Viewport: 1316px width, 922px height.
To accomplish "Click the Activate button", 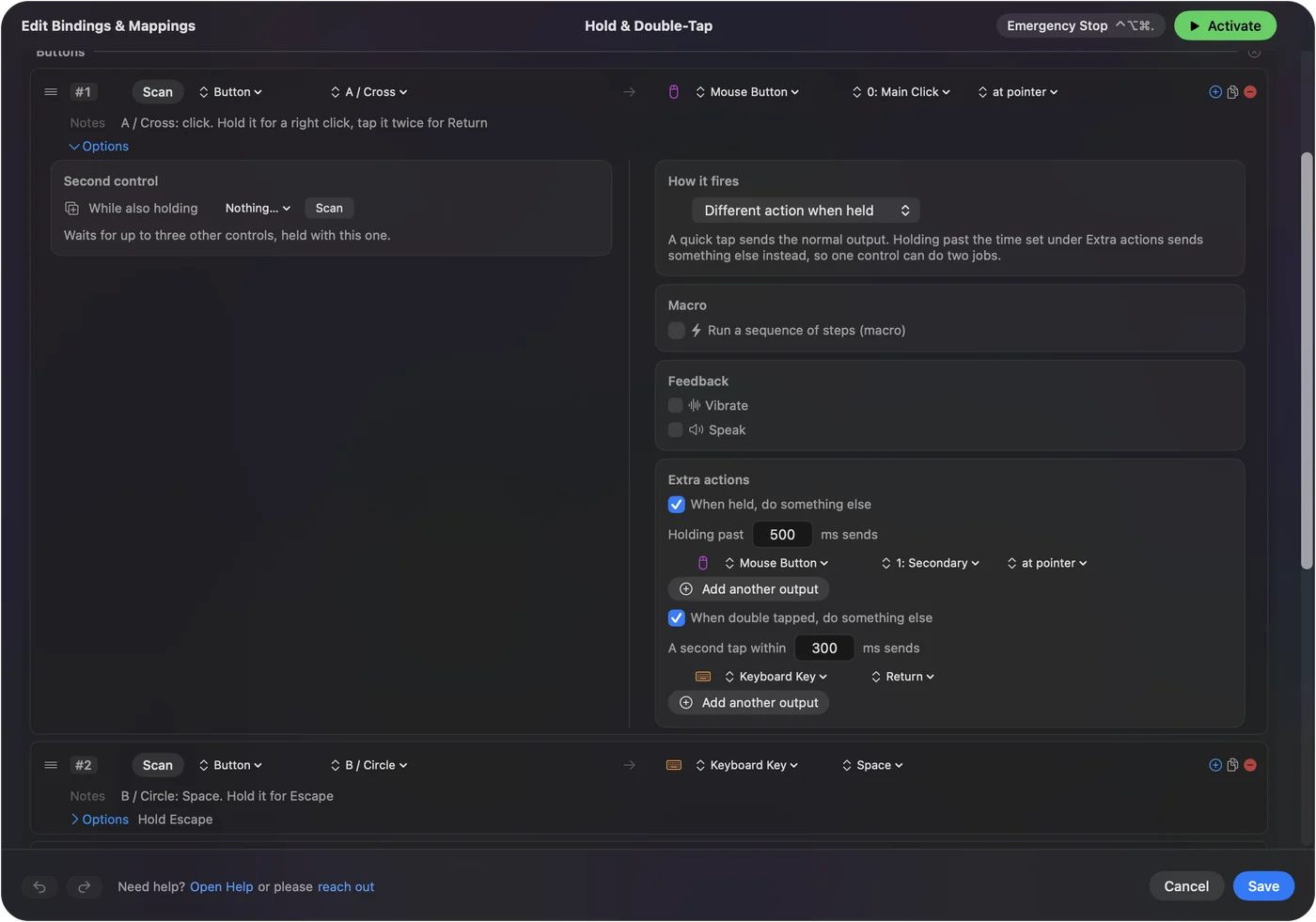I will tap(1225, 26).
